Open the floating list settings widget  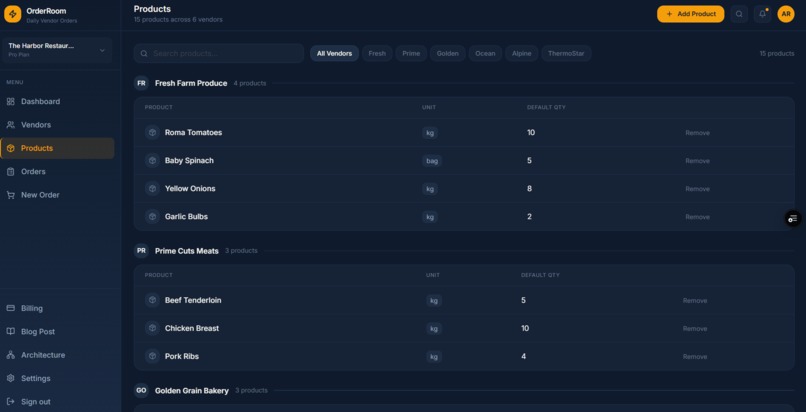click(x=793, y=219)
